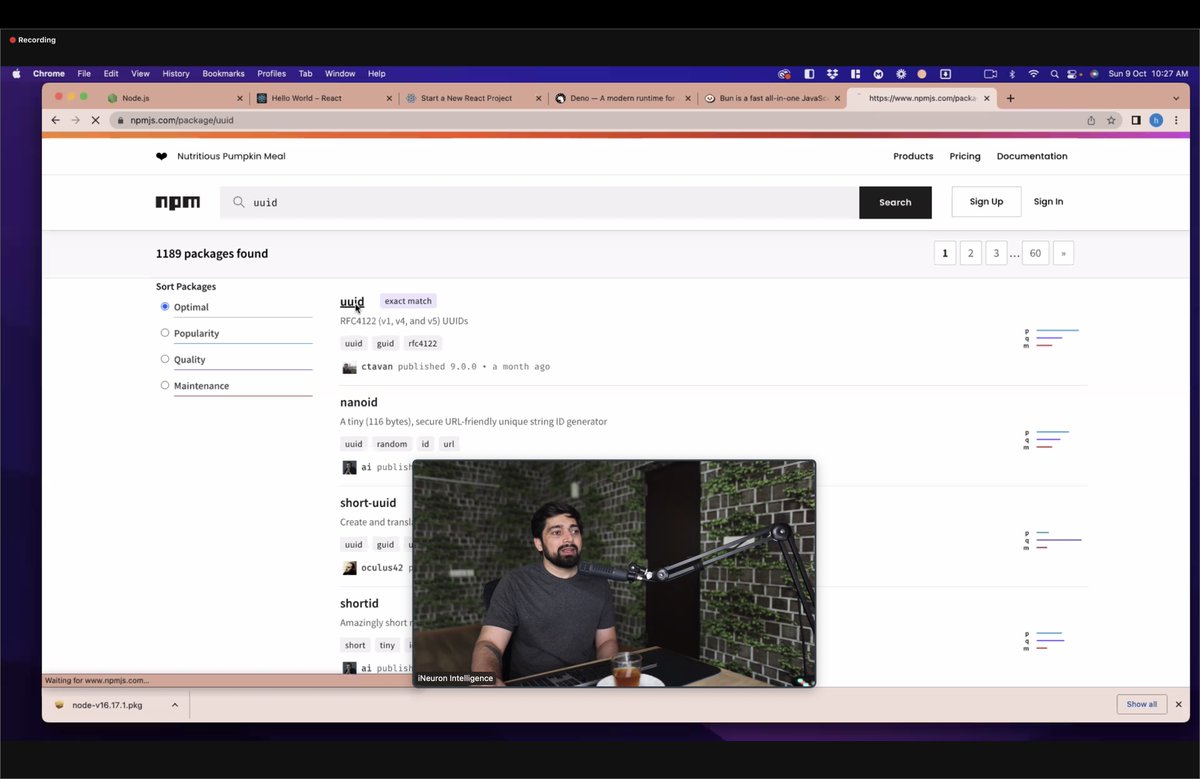Select the Optimal sort option
This screenshot has height=779, width=1200.
(165, 307)
